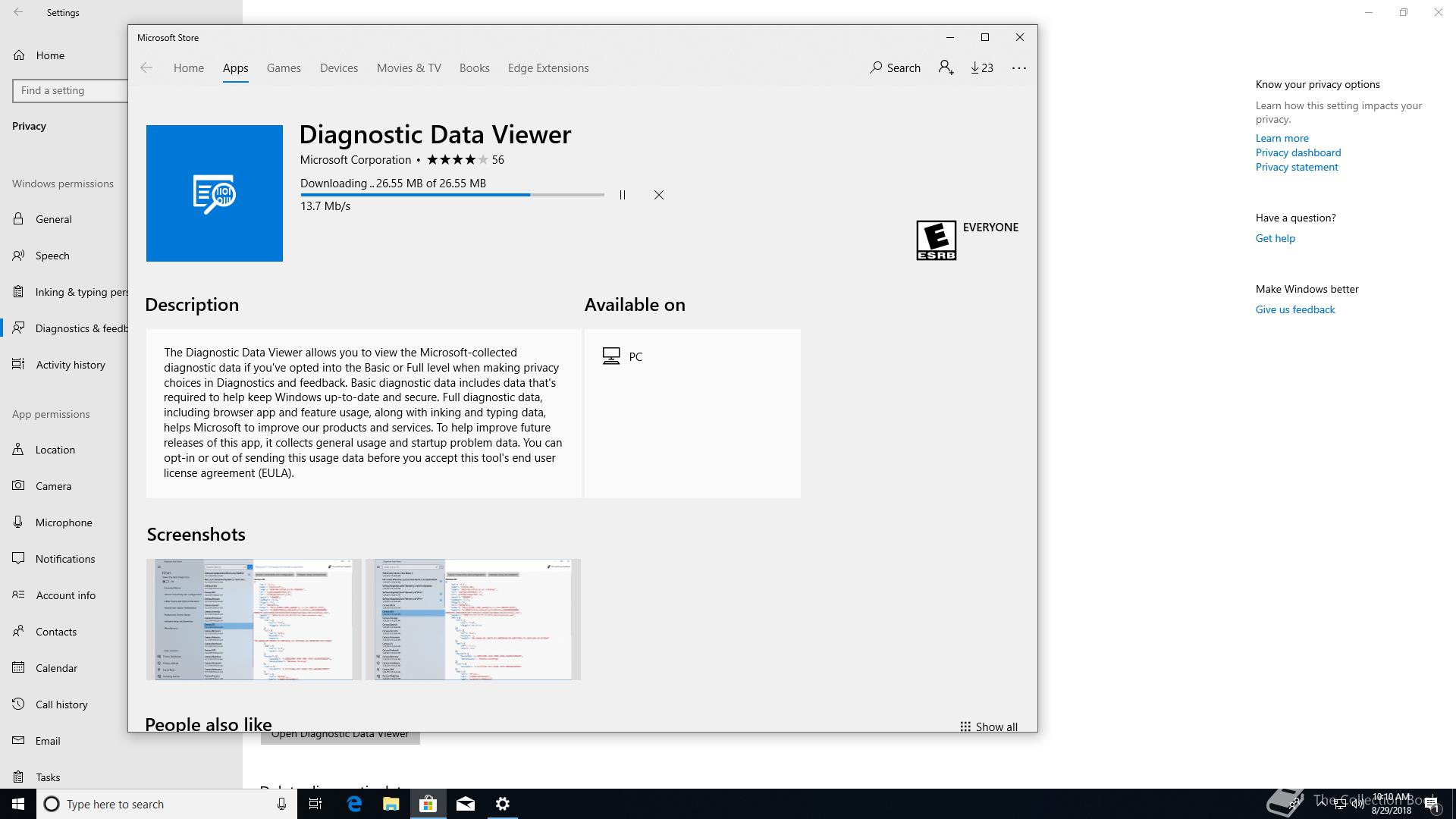Image resolution: width=1456 pixels, height=819 pixels.
Task: Click the Cortana microphone icon
Action: 281,804
